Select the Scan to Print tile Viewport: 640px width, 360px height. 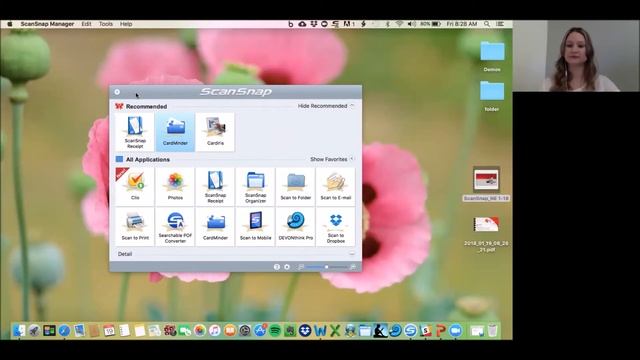point(135,227)
